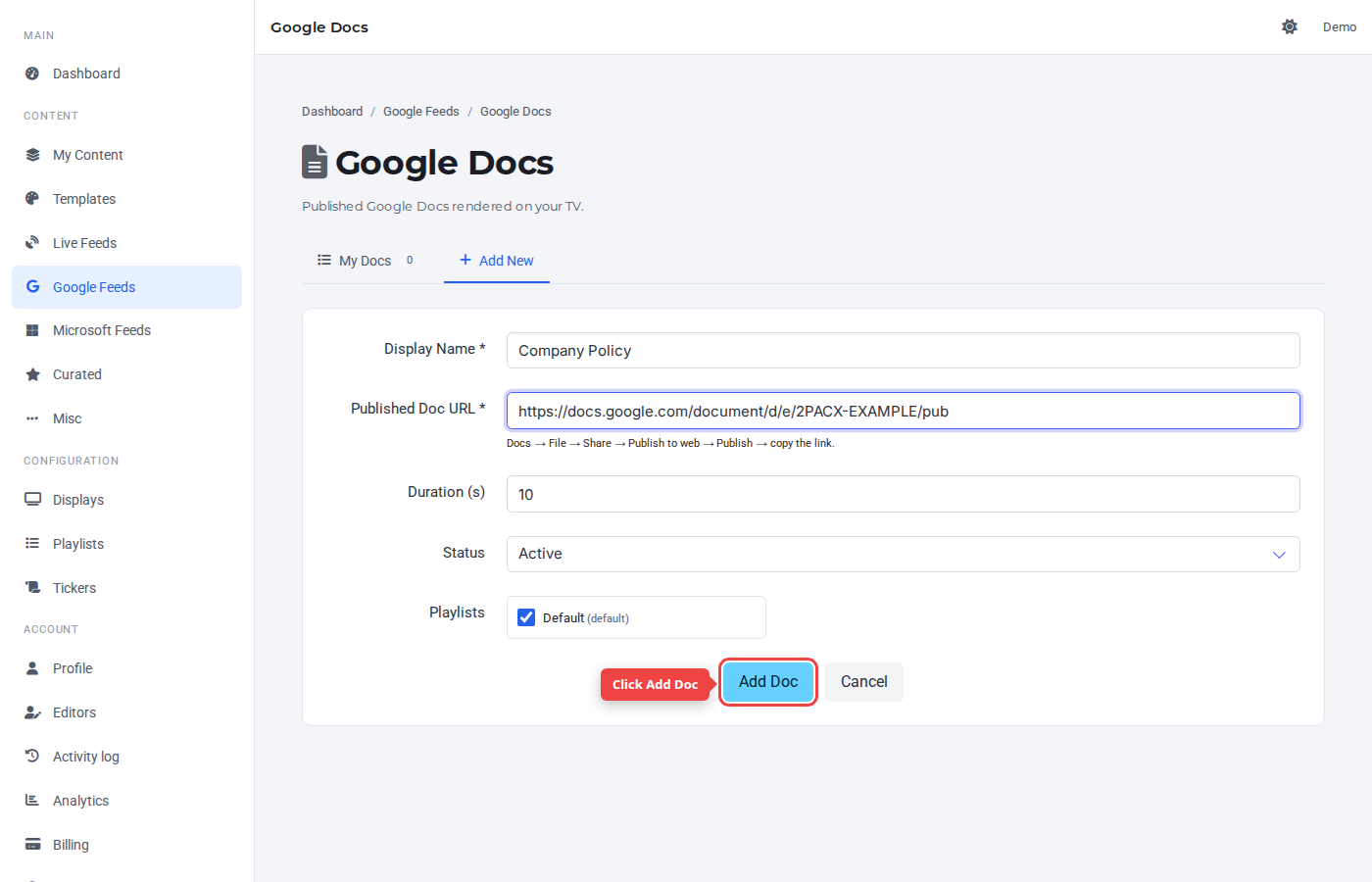Open Tickers configuration
Viewport: 1372px width, 882px height.
[126, 588]
